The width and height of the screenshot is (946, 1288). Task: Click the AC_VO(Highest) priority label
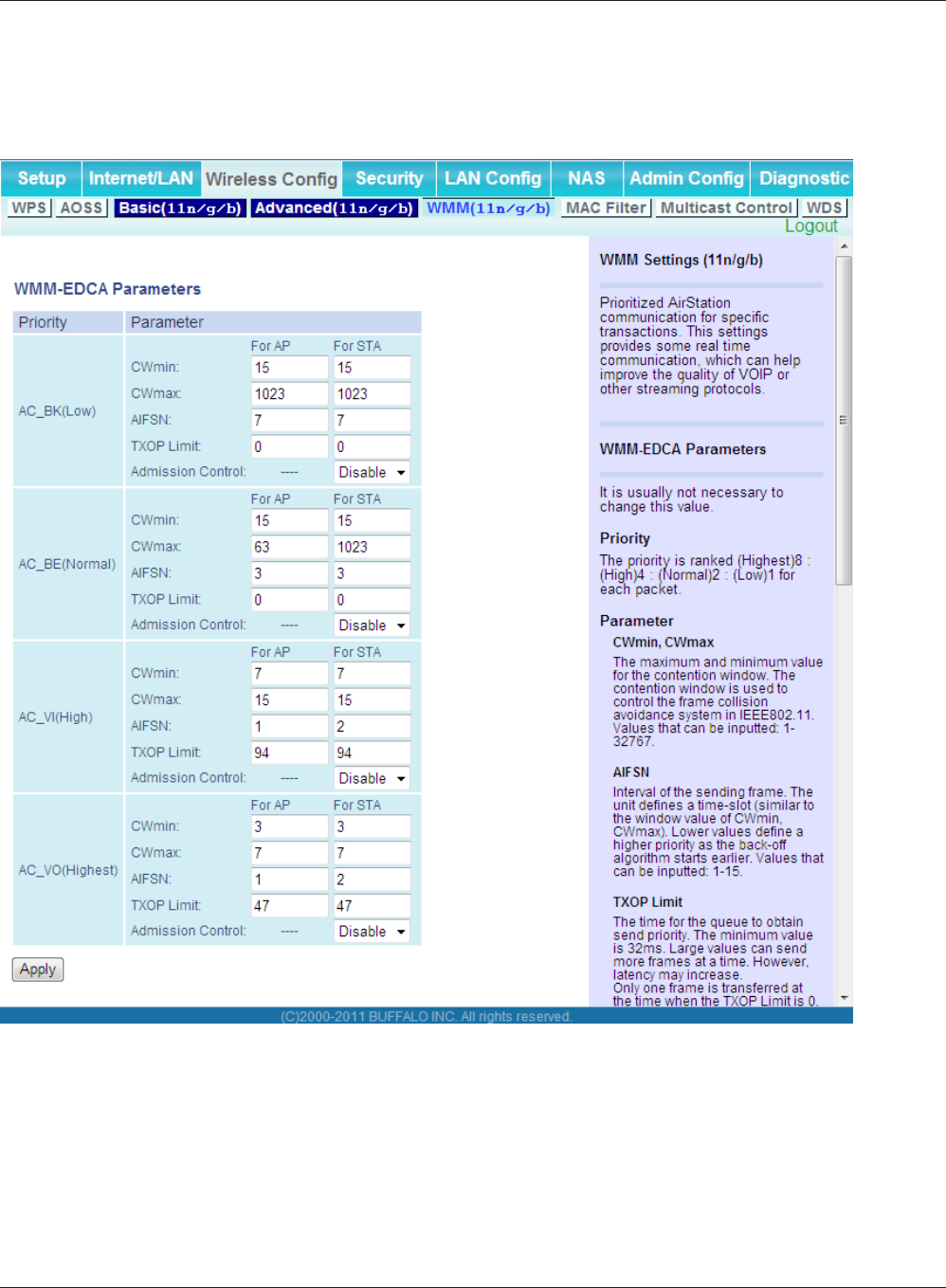[68, 870]
